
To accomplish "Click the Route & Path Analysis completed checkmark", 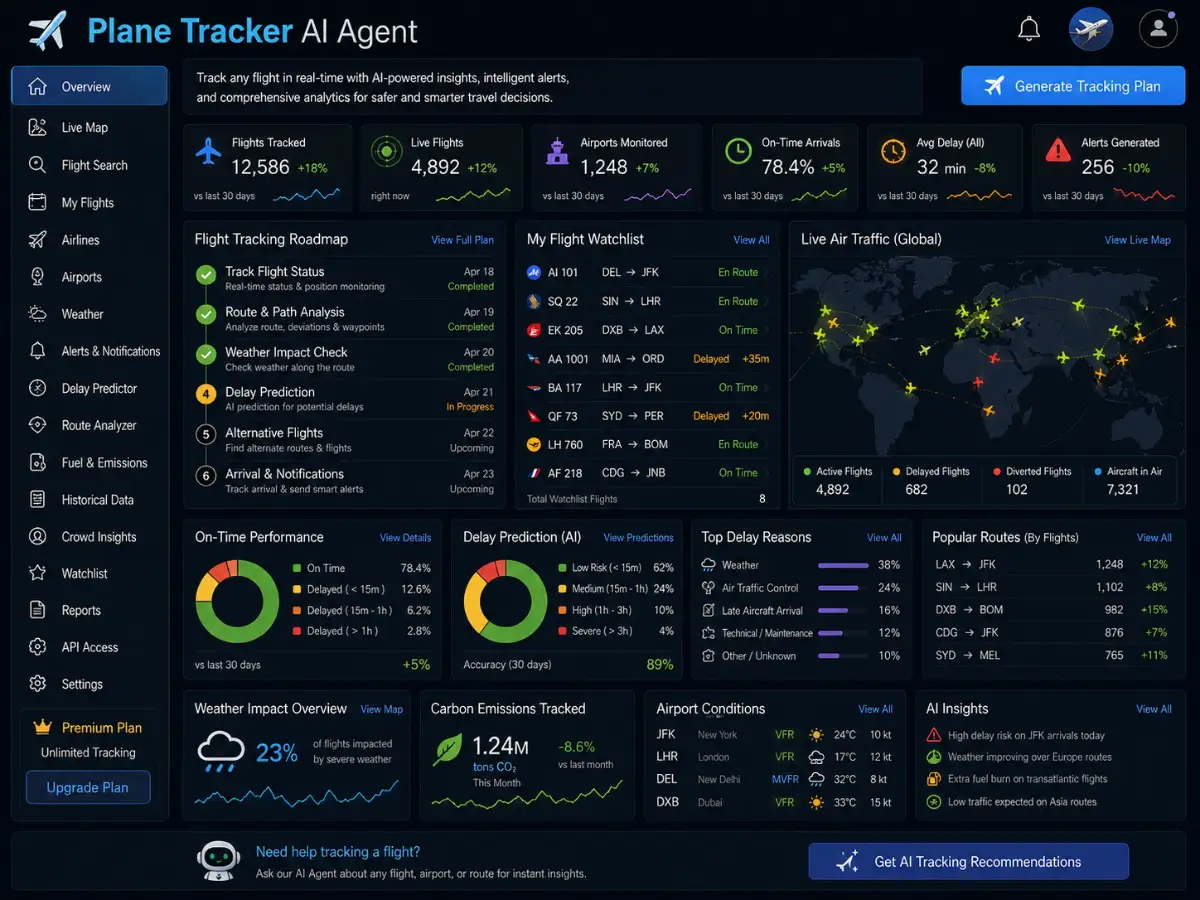I will tap(206, 315).
